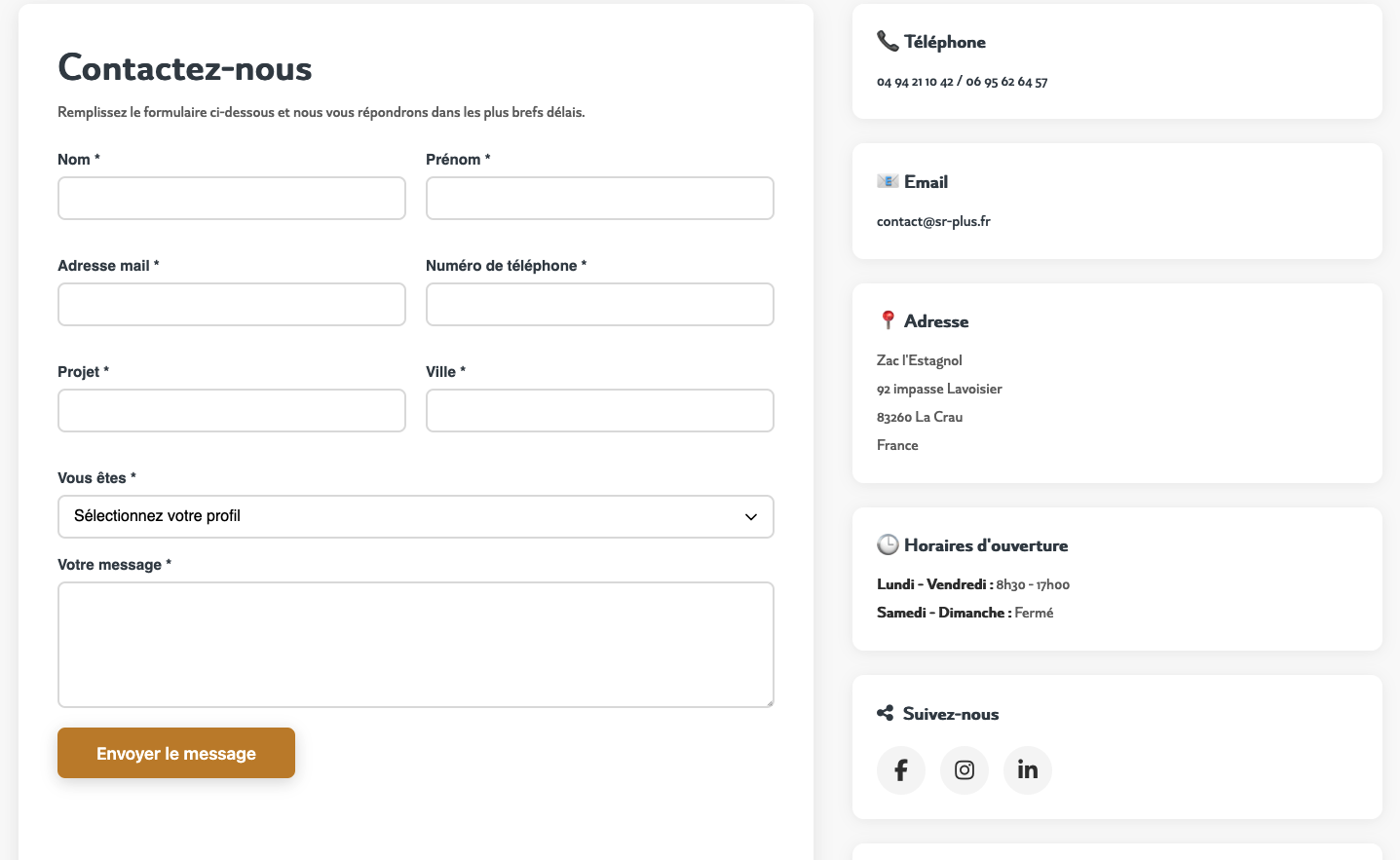Click the share icon next to Suivez-nous
1400x860 pixels.
885,713
